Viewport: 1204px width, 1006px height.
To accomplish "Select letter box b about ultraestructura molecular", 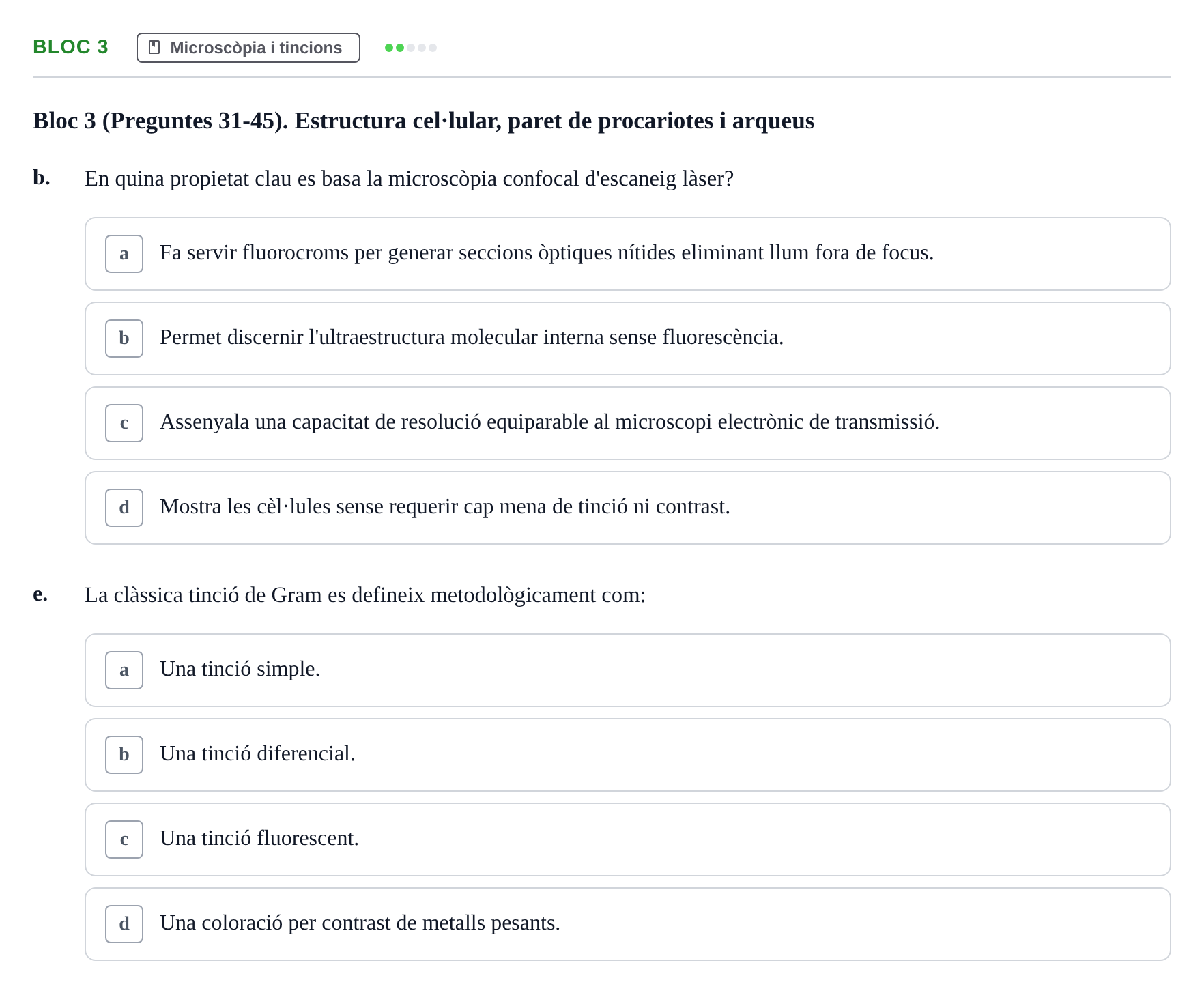I will click(124, 339).
